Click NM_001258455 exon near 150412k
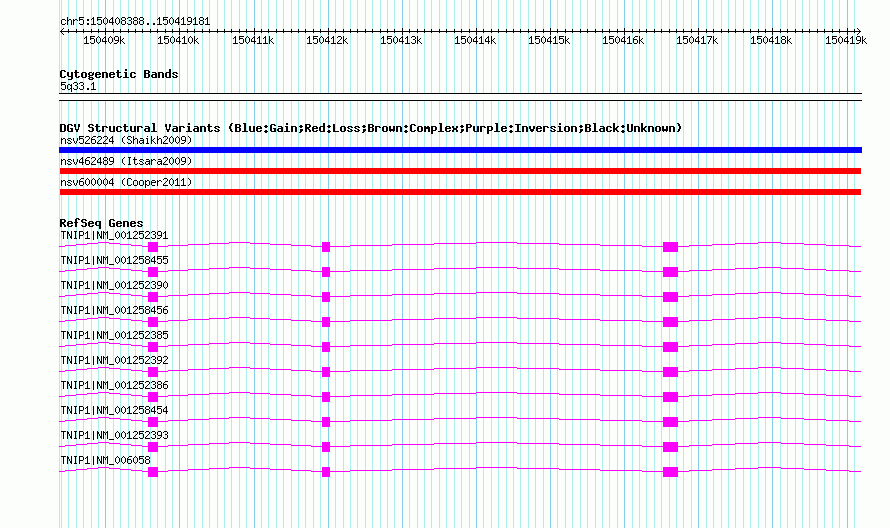The height and width of the screenshot is (528, 890). [x=326, y=272]
